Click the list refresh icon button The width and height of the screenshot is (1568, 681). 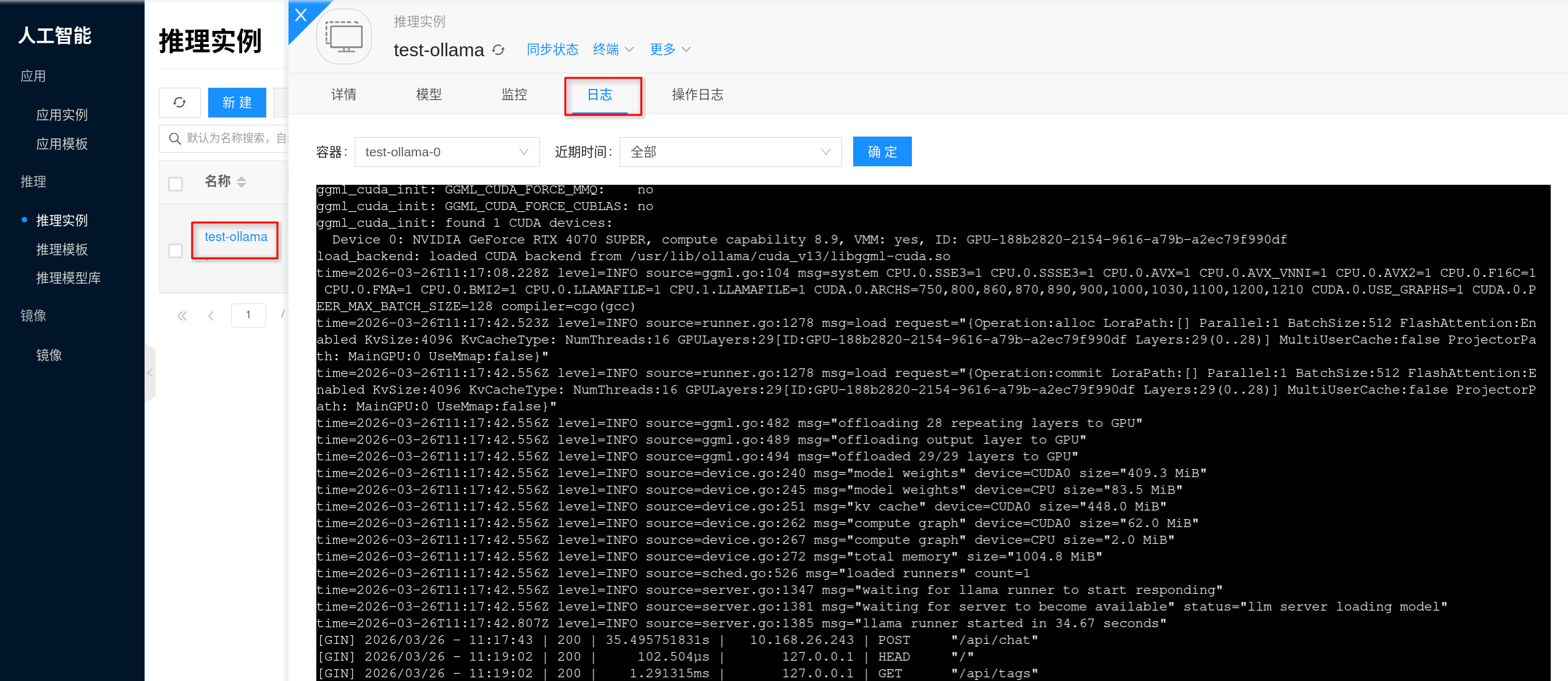coord(179,103)
